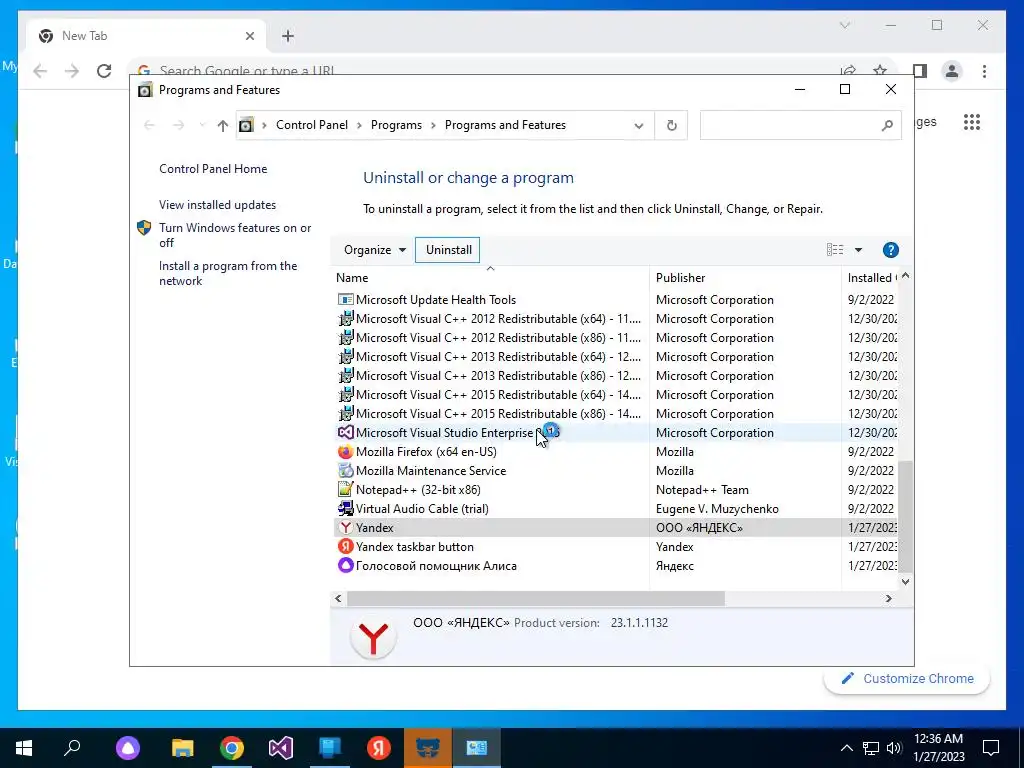The image size is (1024, 768).
Task: Go up one level with the up arrow
Action: (223, 125)
